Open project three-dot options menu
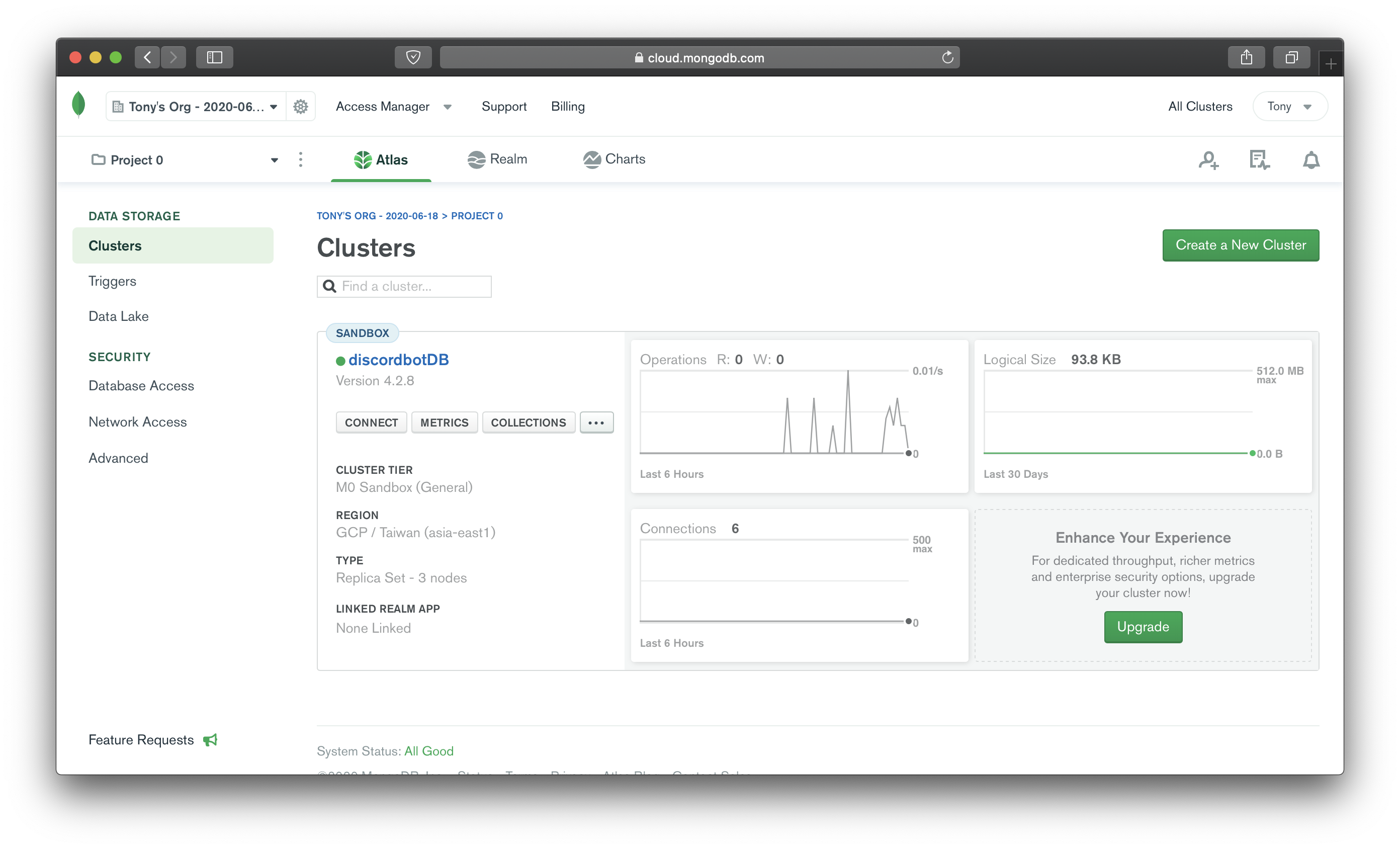 [x=301, y=159]
